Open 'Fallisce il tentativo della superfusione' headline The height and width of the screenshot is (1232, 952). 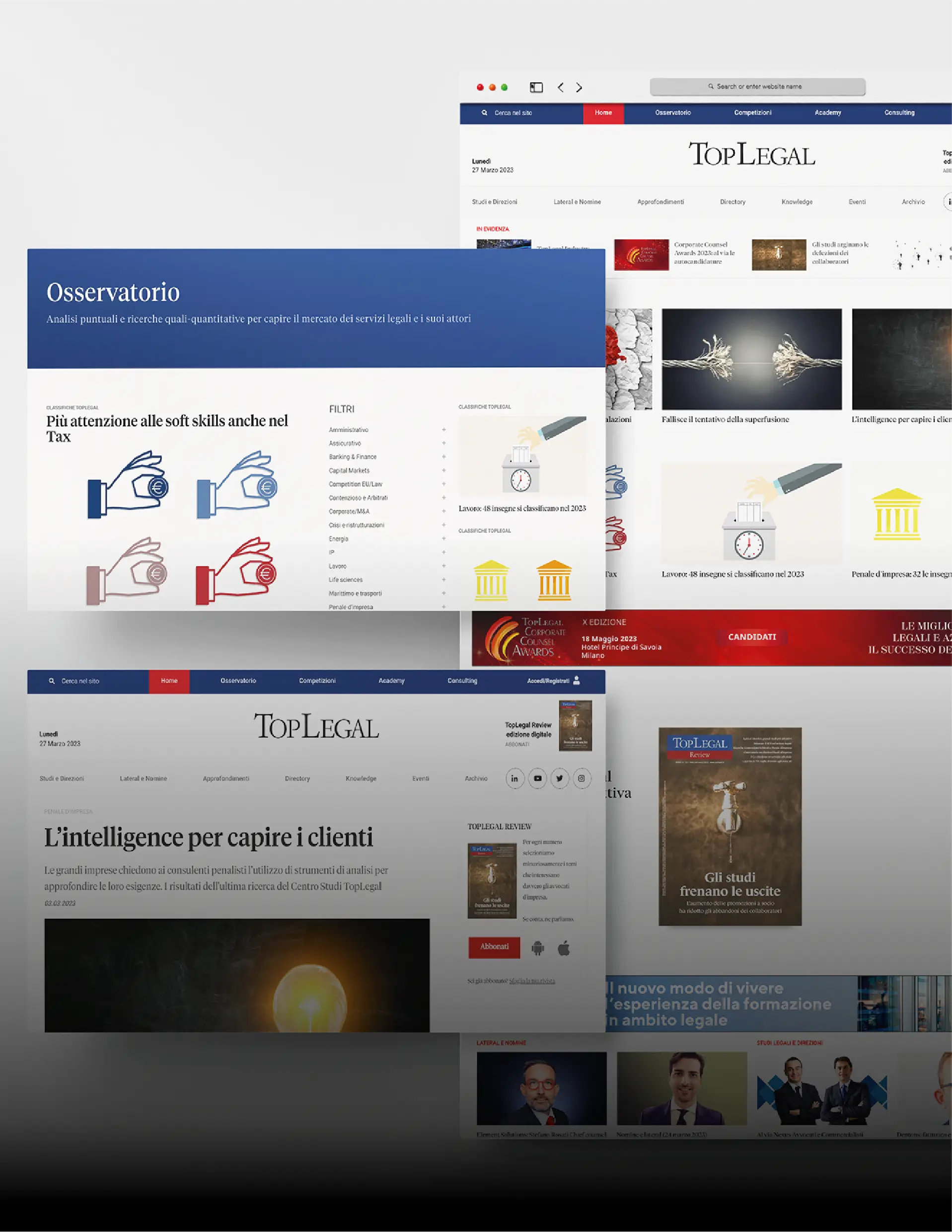[725, 420]
